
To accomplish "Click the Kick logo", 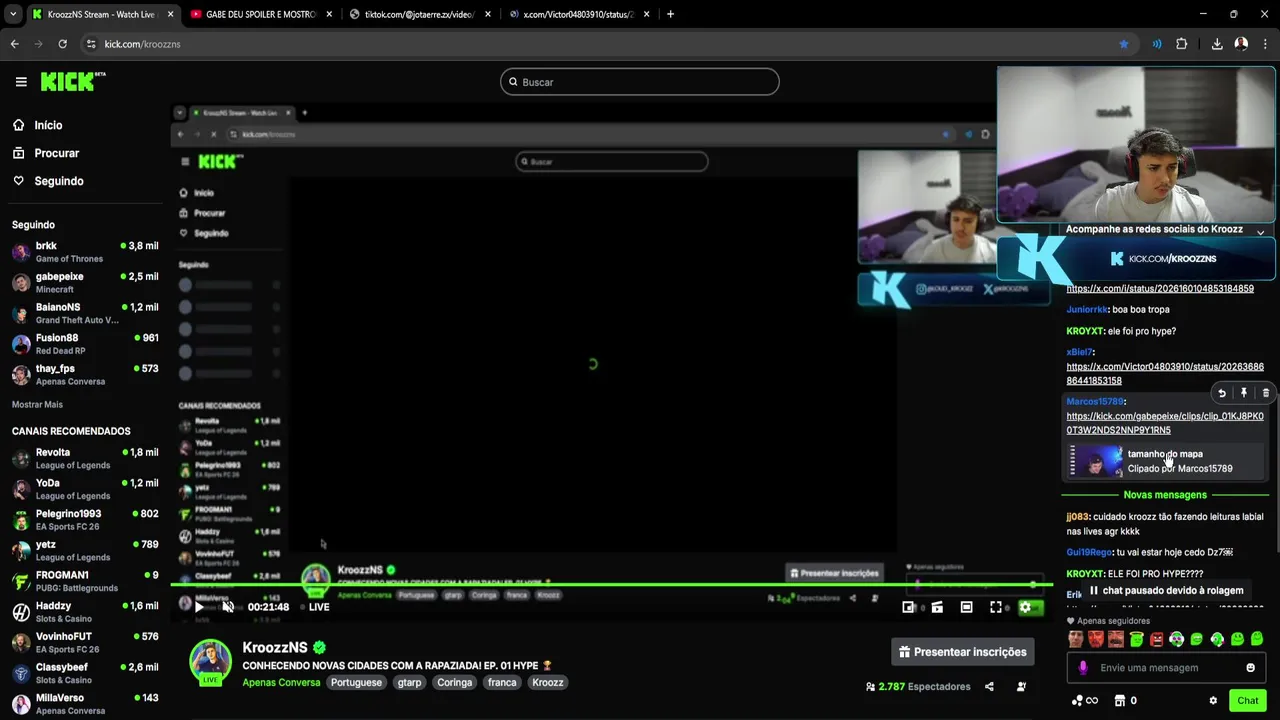I will pyautogui.click(x=72, y=82).
